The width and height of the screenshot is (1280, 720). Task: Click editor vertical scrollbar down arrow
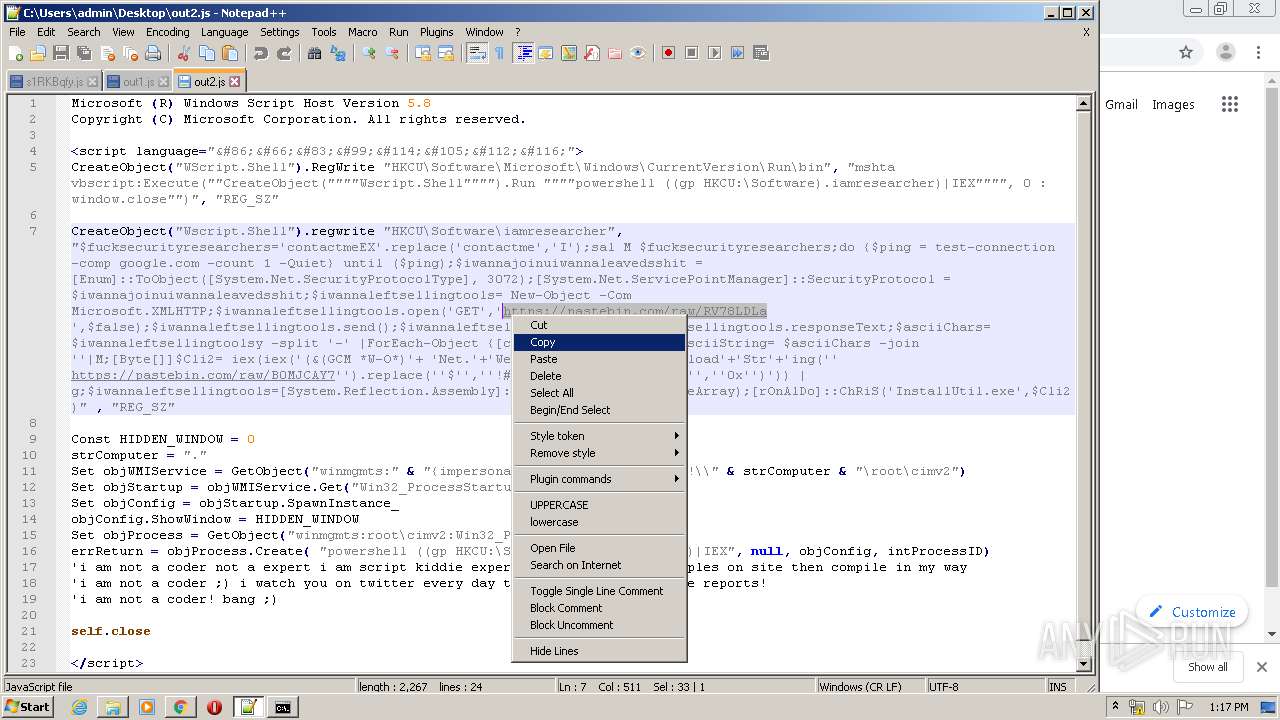tap(1083, 663)
